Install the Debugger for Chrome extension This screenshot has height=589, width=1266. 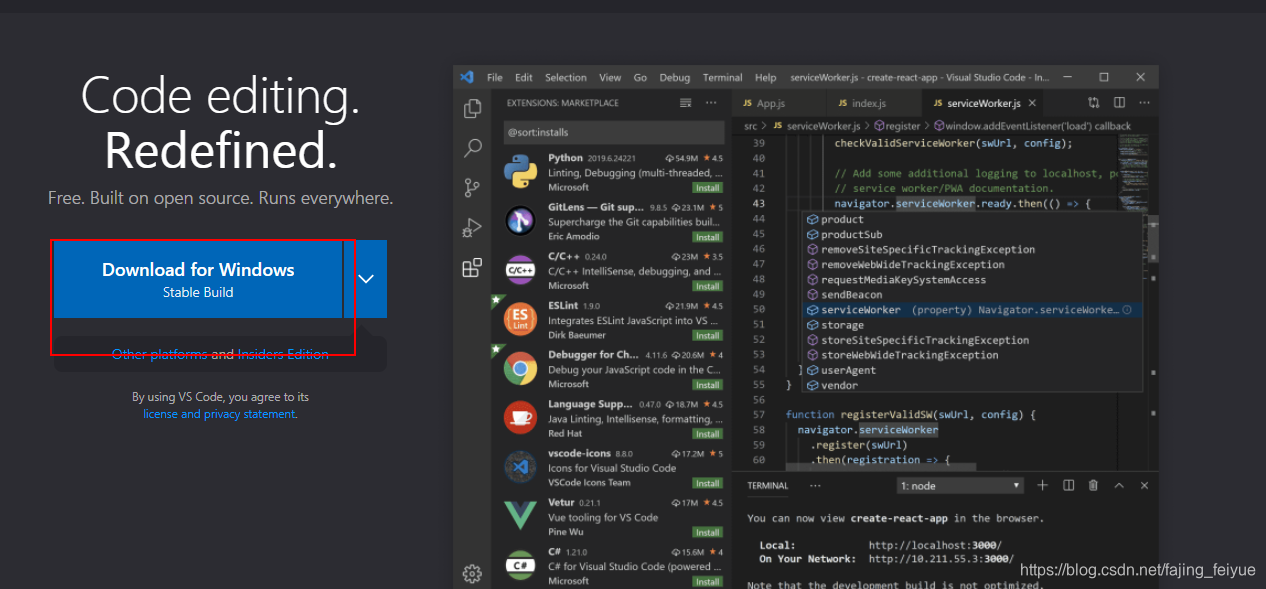click(708, 385)
